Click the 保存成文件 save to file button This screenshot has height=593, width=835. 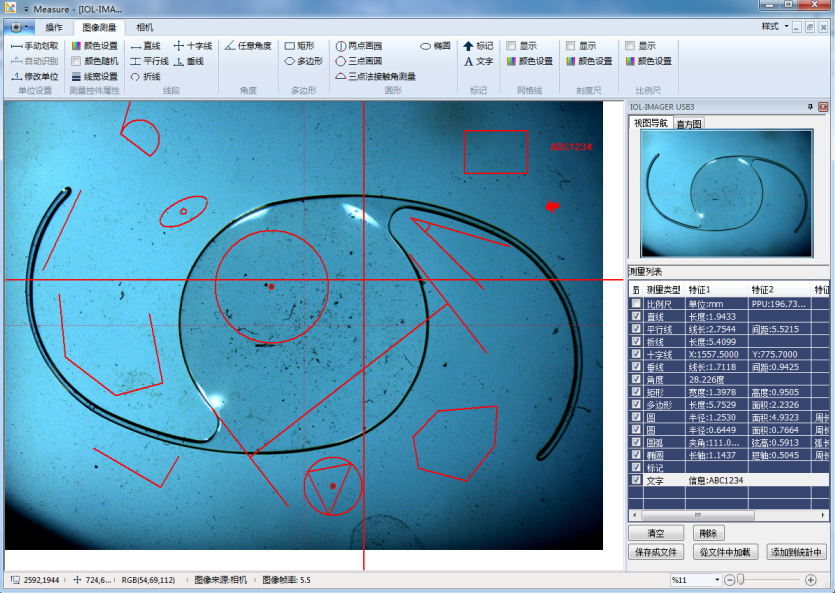pos(656,552)
